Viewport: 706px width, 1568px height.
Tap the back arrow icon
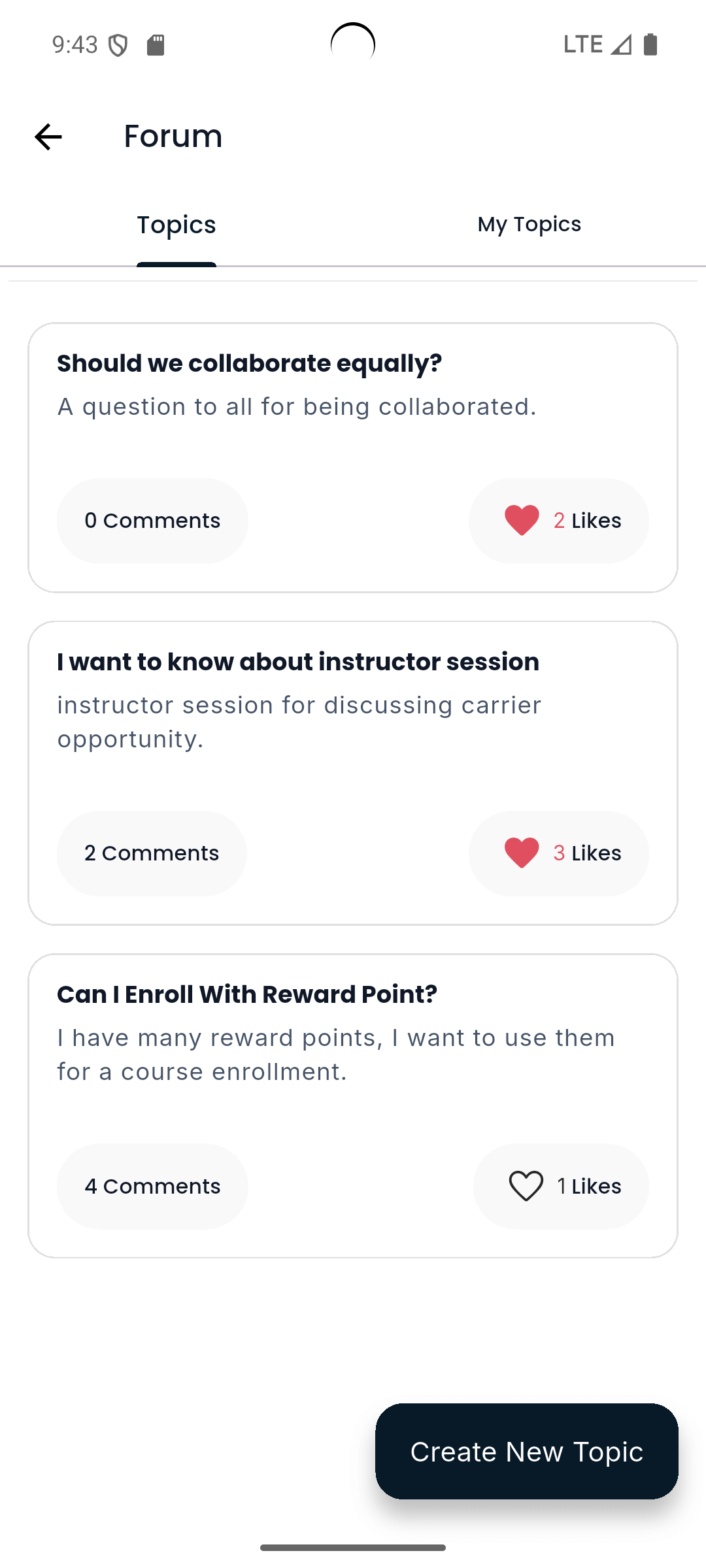pyautogui.click(x=48, y=137)
